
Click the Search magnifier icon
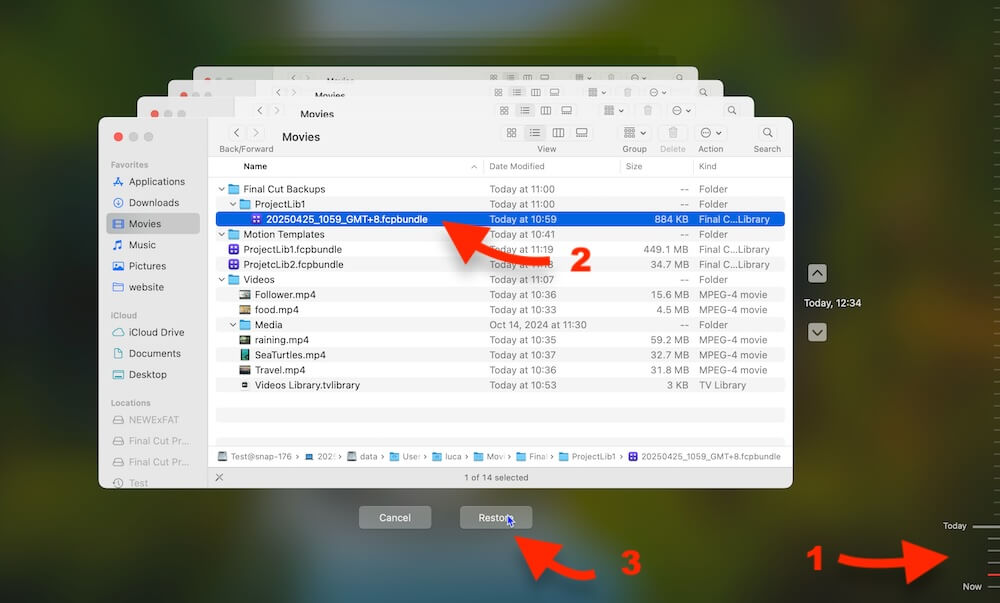click(x=766, y=133)
